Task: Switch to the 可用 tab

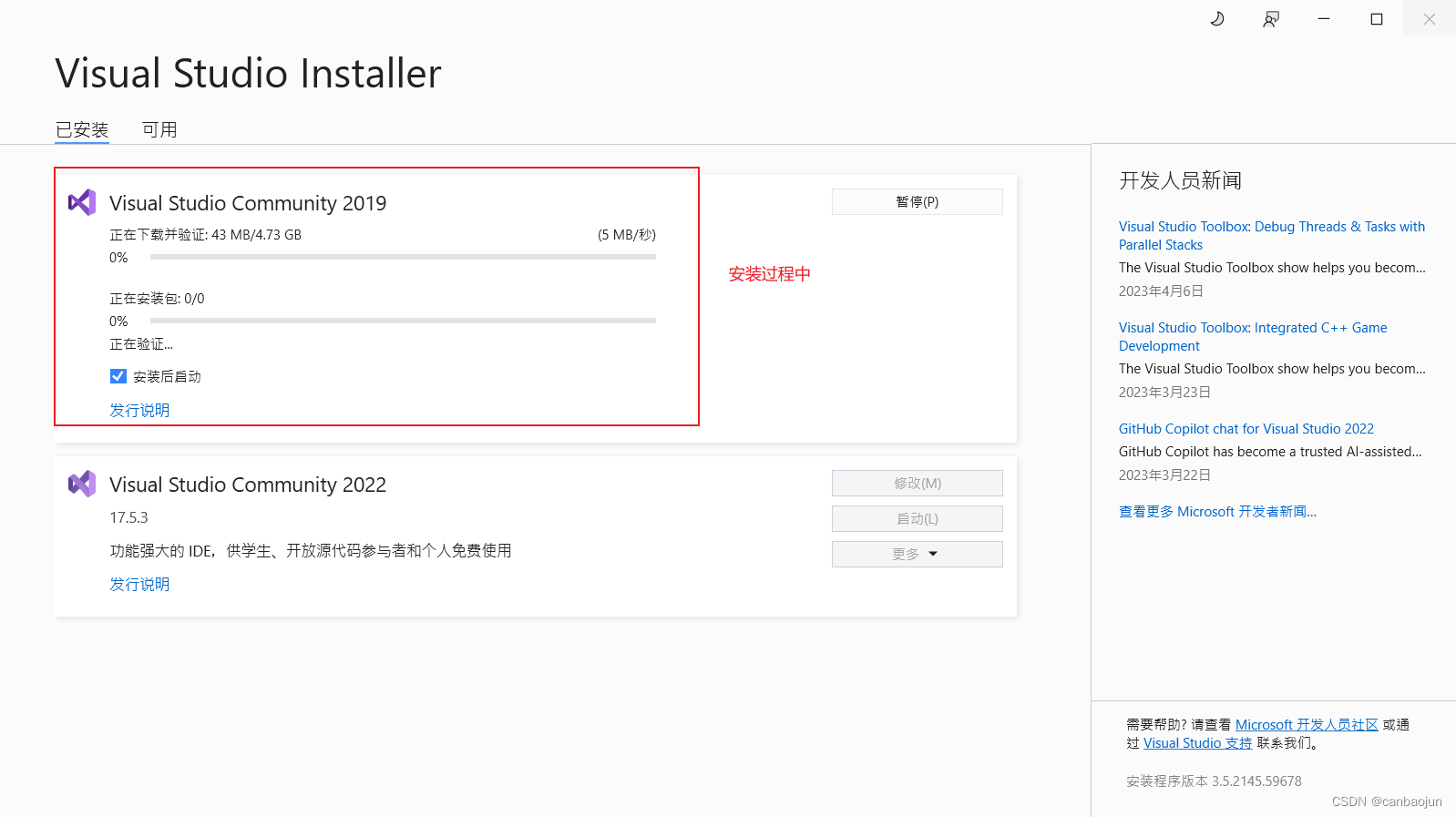Action: (x=159, y=129)
